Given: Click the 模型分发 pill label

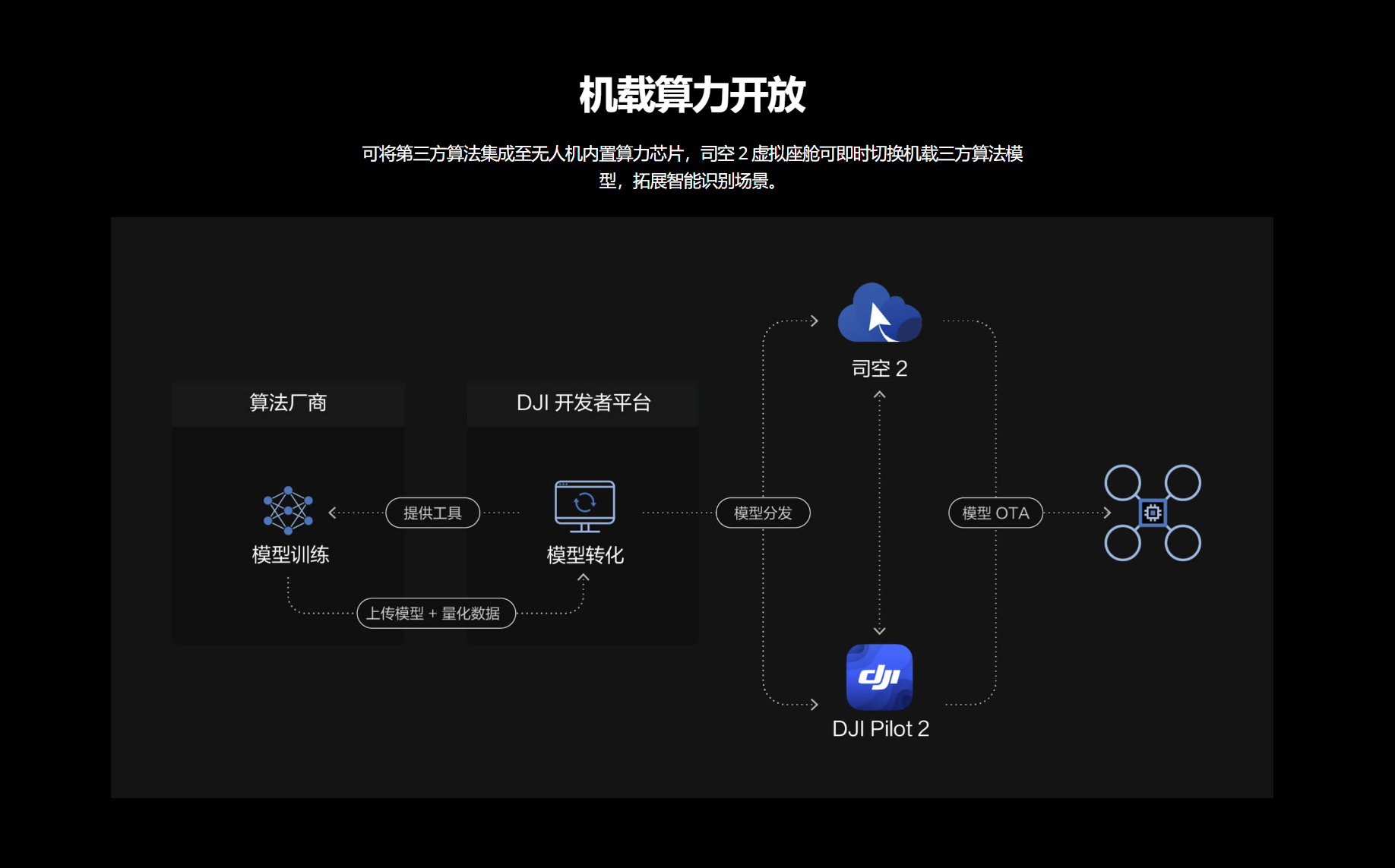Looking at the screenshot, I should [763, 513].
